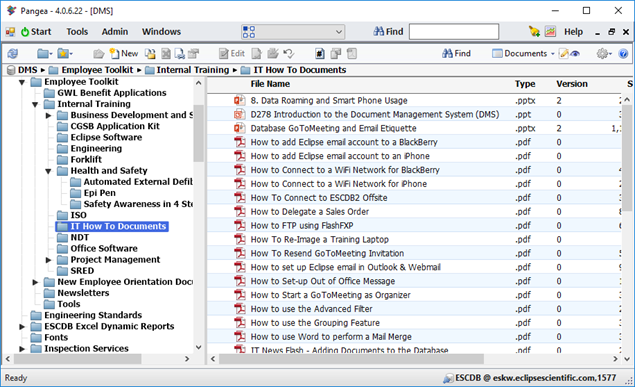Collapse the Internal Training tree node
The image size is (635, 387).
pyautogui.click(x=35, y=104)
